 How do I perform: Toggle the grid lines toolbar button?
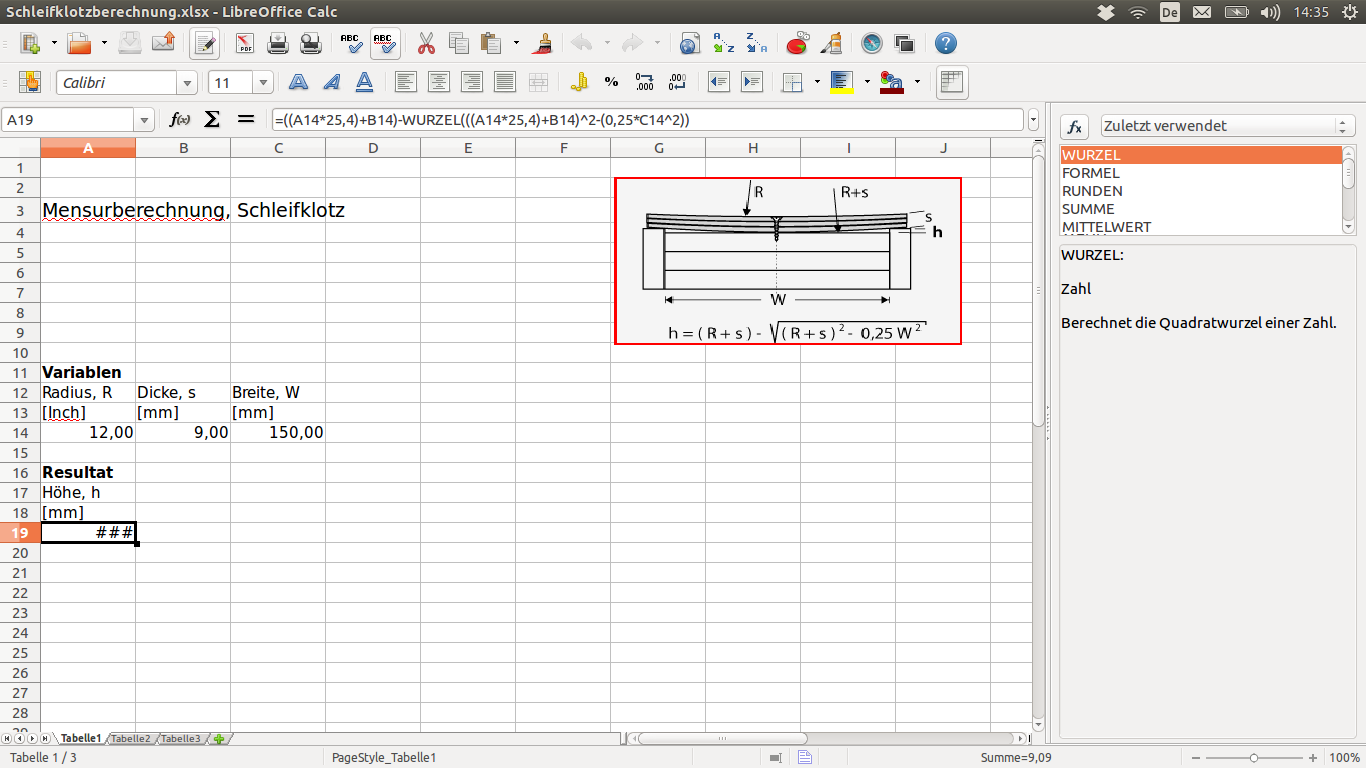click(x=951, y=83)
